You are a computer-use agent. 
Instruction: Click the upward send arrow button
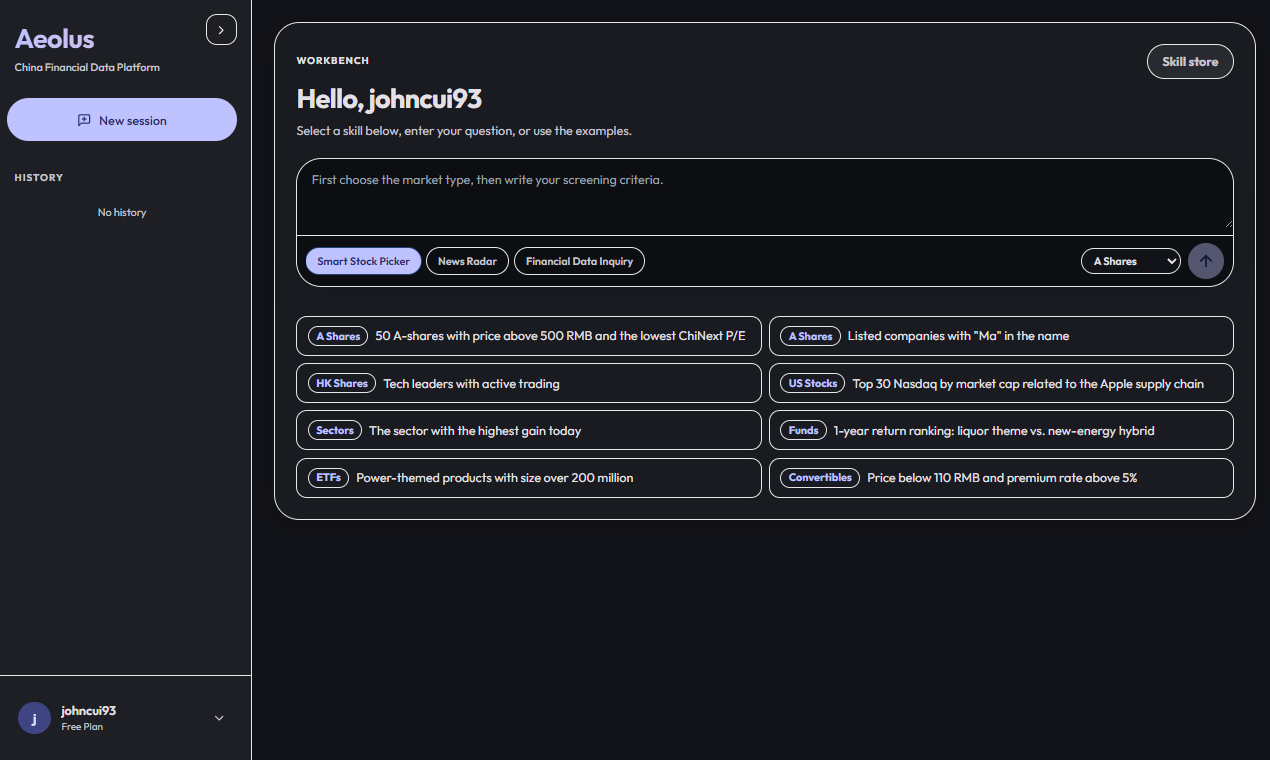click(1205, 261)
